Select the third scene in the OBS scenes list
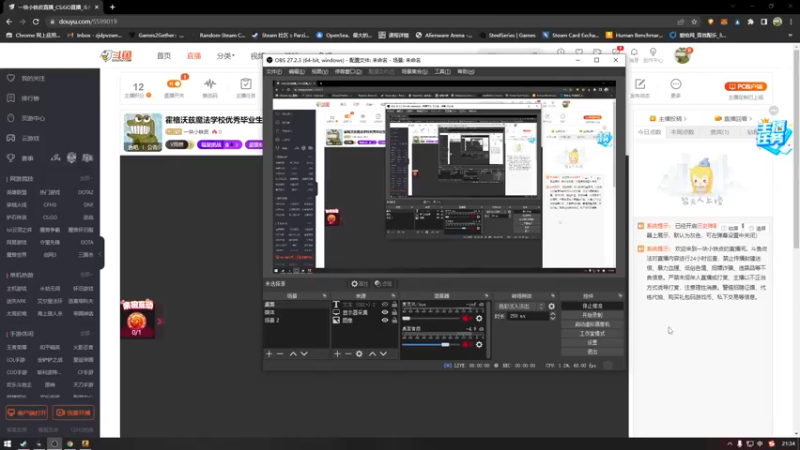The image size is (800, 450). tap(296, 320)
